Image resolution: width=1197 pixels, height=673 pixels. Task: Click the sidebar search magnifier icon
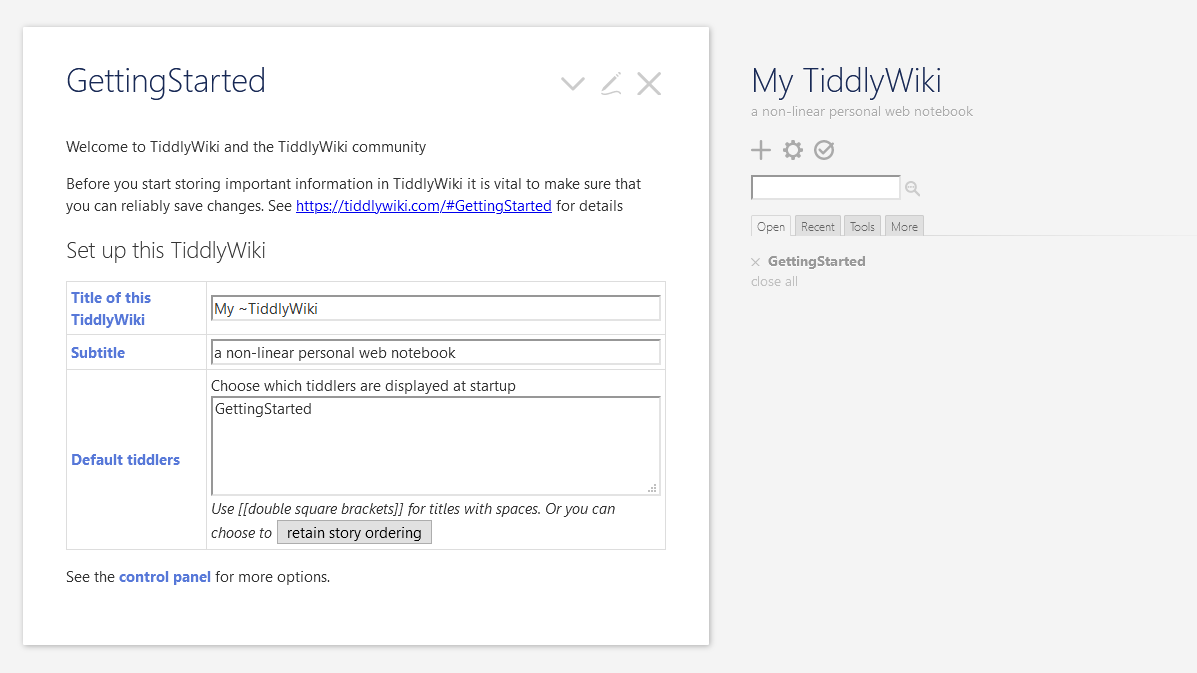(x=912, y=188)
